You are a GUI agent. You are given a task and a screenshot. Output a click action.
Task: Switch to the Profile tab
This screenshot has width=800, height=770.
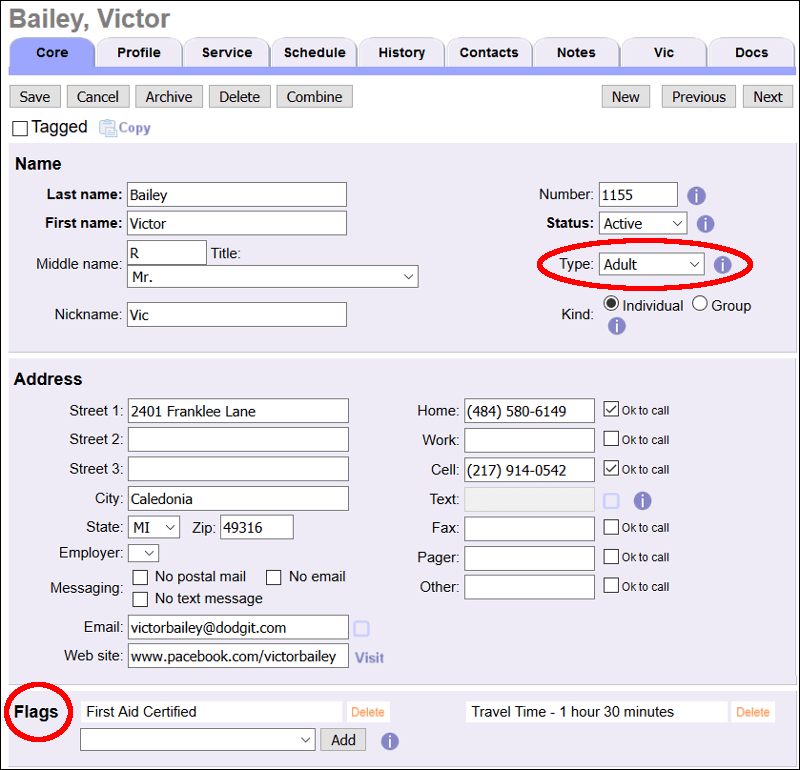pyautogui.click(x=138, y=53)
